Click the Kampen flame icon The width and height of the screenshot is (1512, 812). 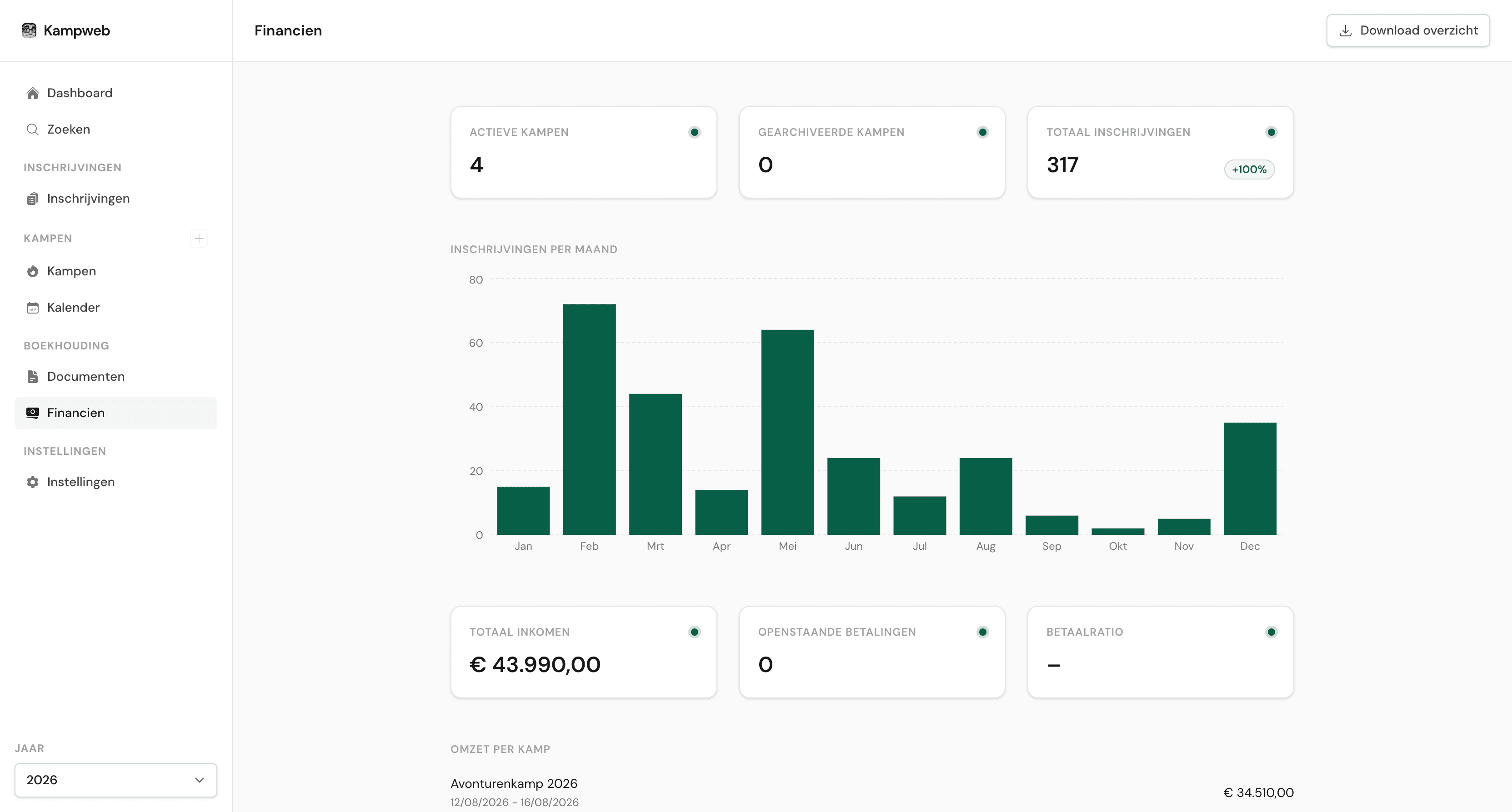(x=32, y=271)
